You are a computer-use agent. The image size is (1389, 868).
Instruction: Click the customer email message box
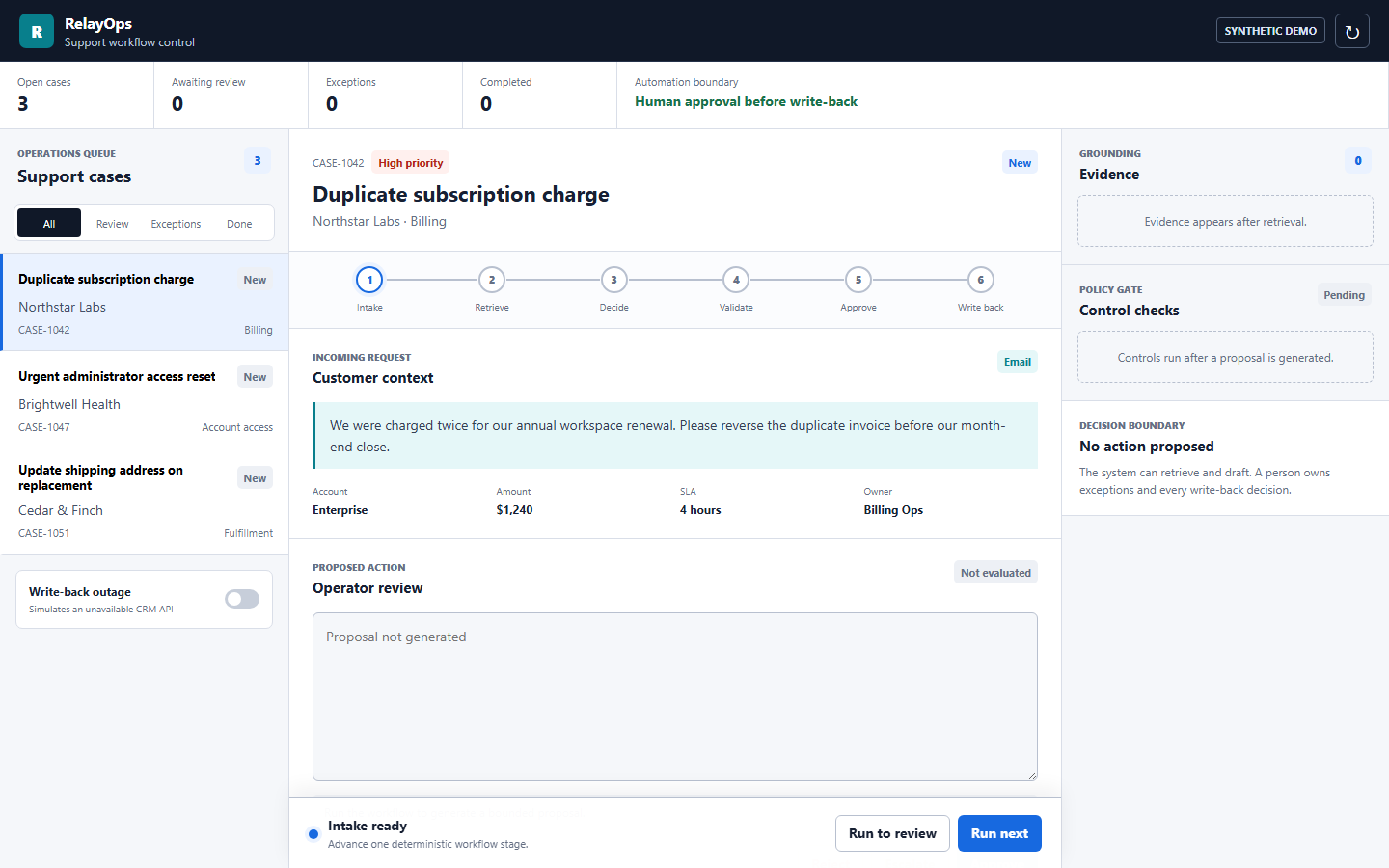[675, 436]
